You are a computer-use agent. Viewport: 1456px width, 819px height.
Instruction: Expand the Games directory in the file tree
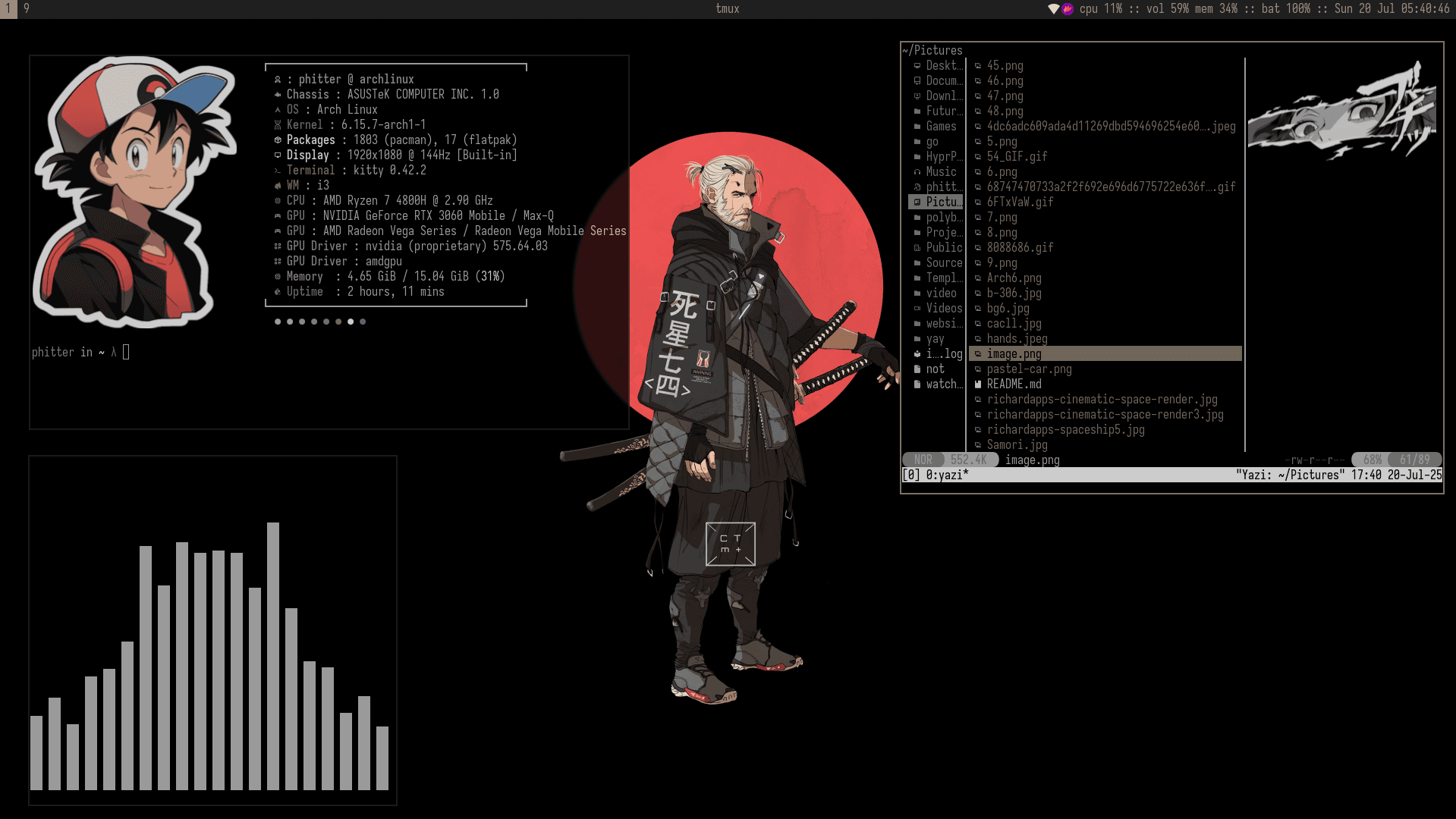pos(941,127)
